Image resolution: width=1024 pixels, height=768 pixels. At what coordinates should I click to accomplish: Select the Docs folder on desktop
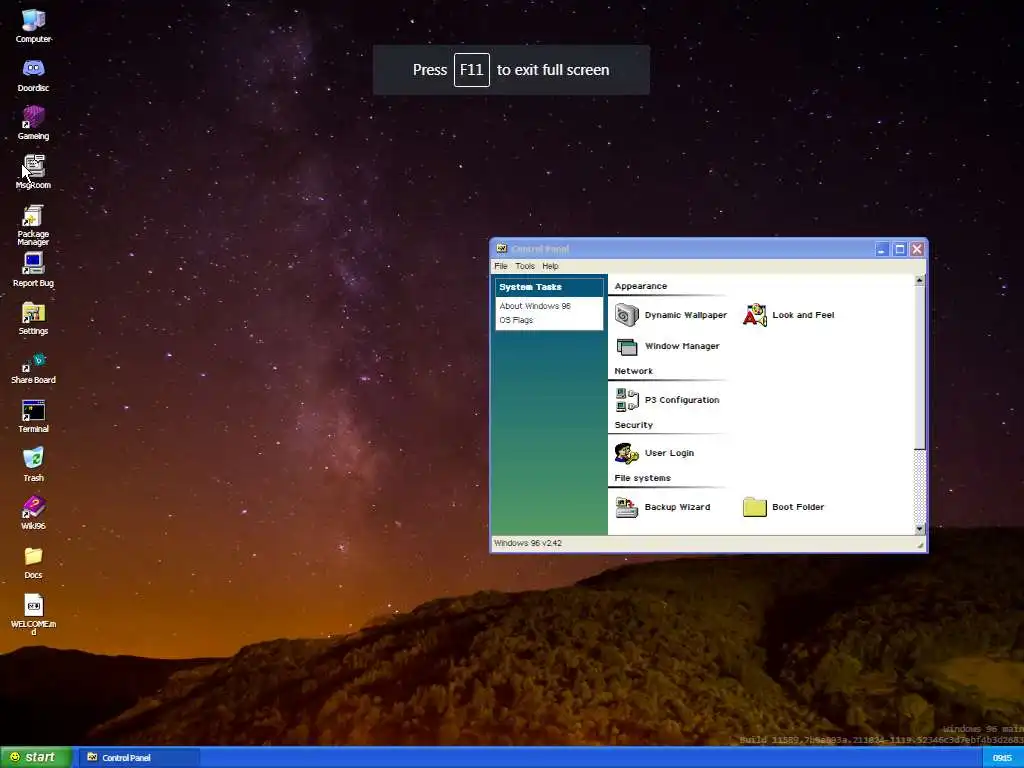click(x=33, y=563)
